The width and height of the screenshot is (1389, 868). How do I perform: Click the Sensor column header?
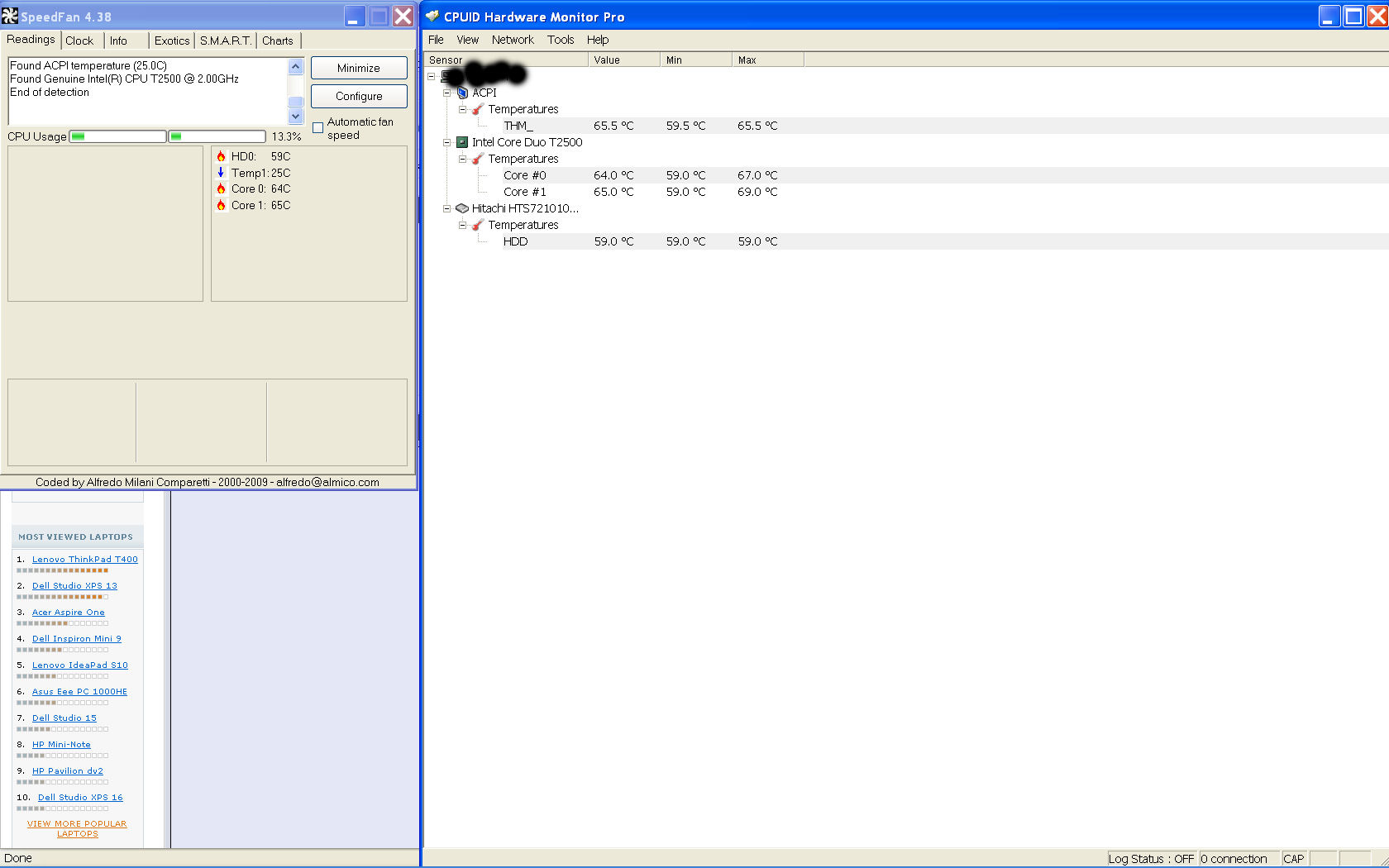tap(506, 60)
